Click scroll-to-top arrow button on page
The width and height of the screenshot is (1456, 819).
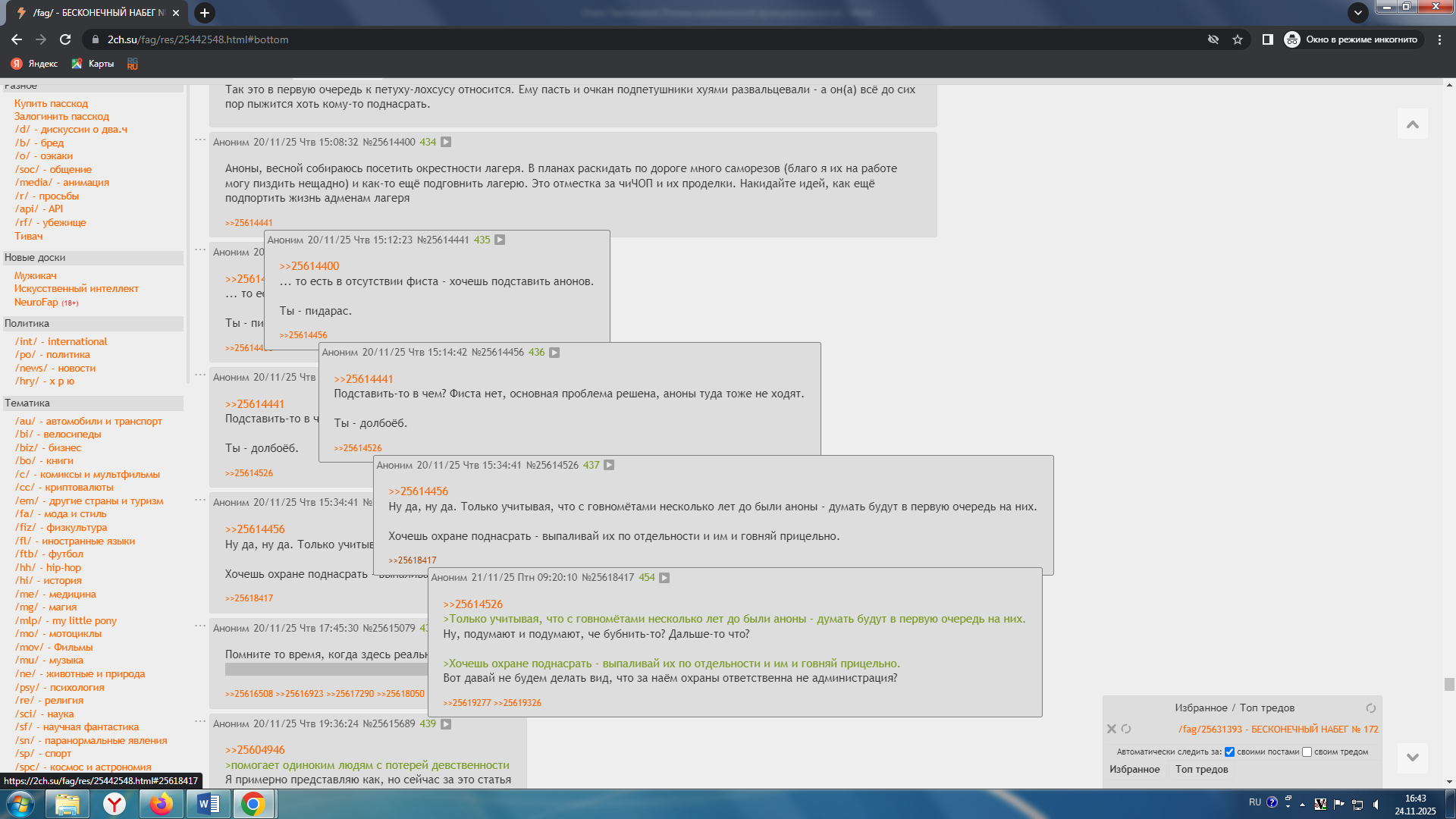(1412, 124)
